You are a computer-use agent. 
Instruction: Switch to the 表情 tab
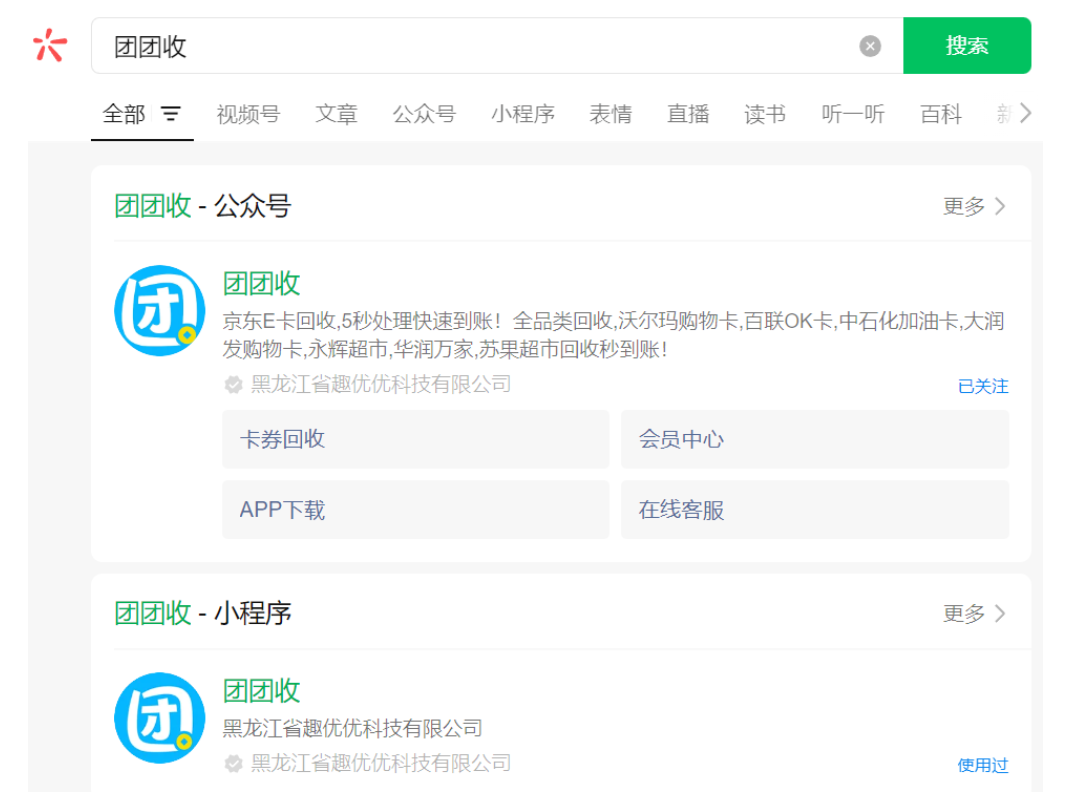pos(611,113)
